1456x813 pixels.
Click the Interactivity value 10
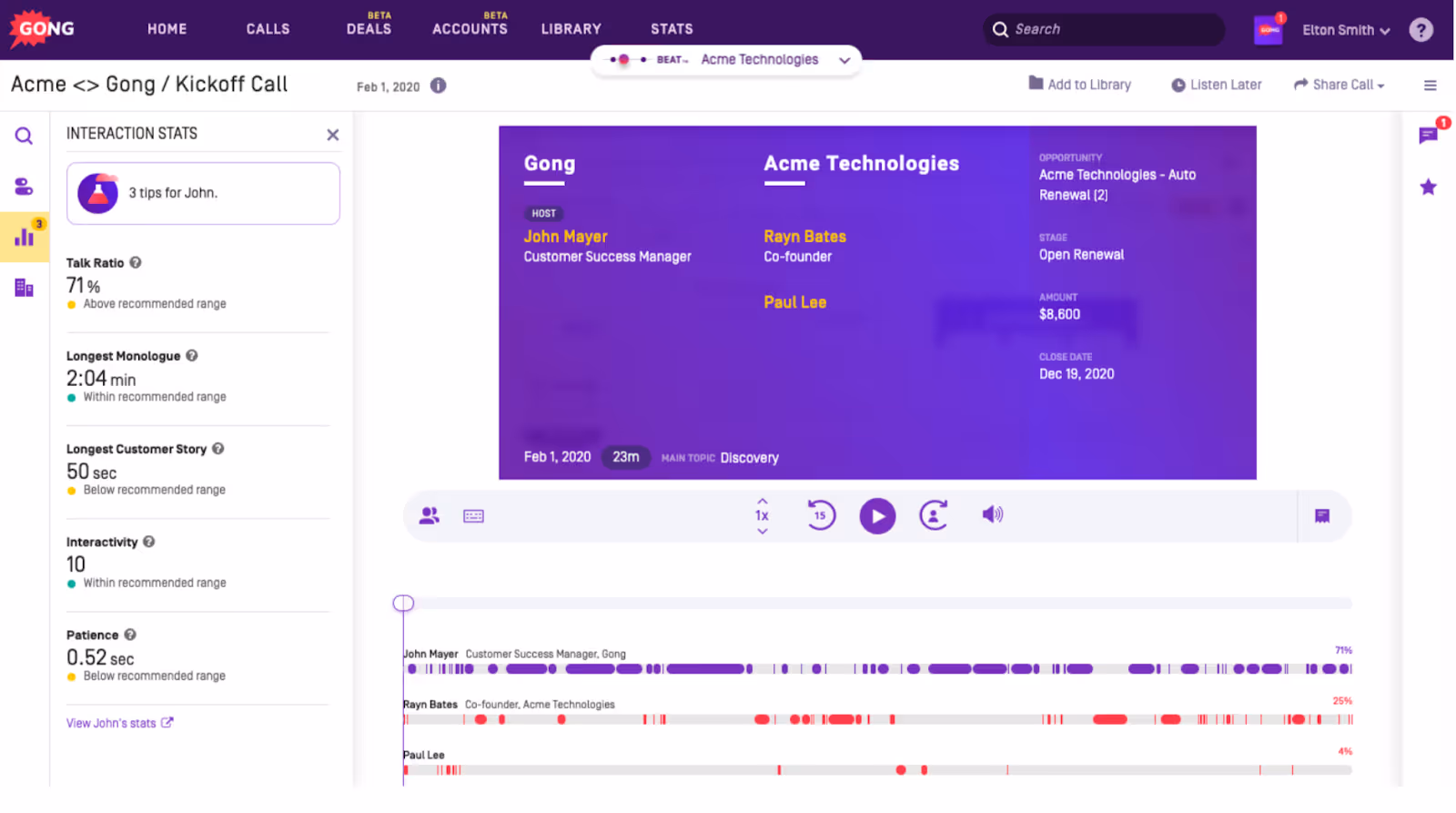click(76, 564)
